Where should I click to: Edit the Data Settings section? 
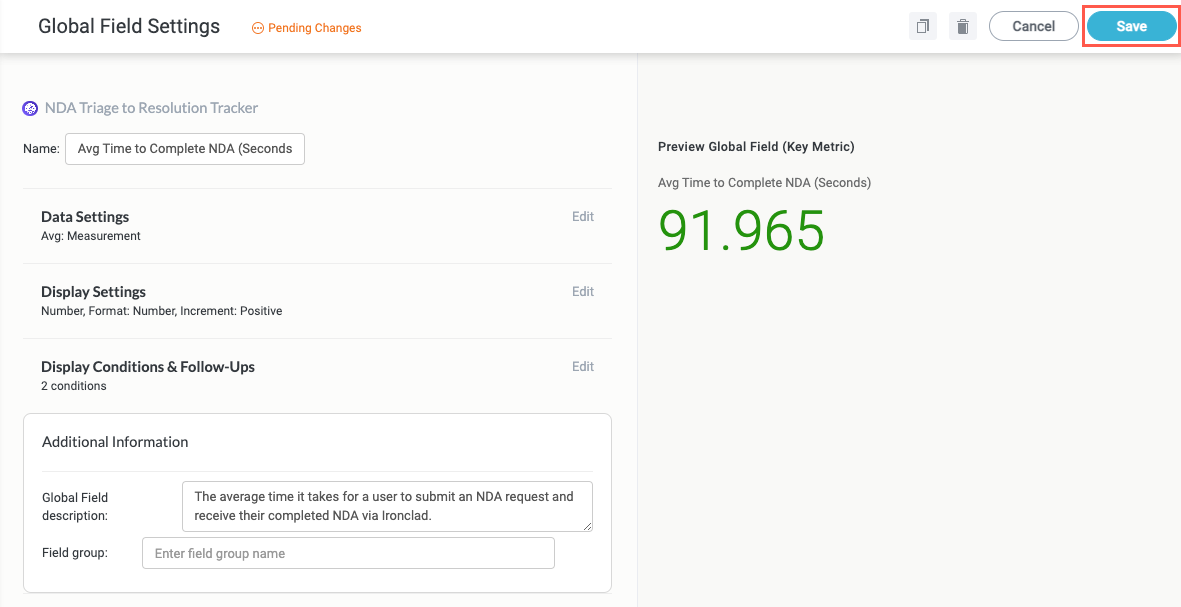click(x=582, y=217)
